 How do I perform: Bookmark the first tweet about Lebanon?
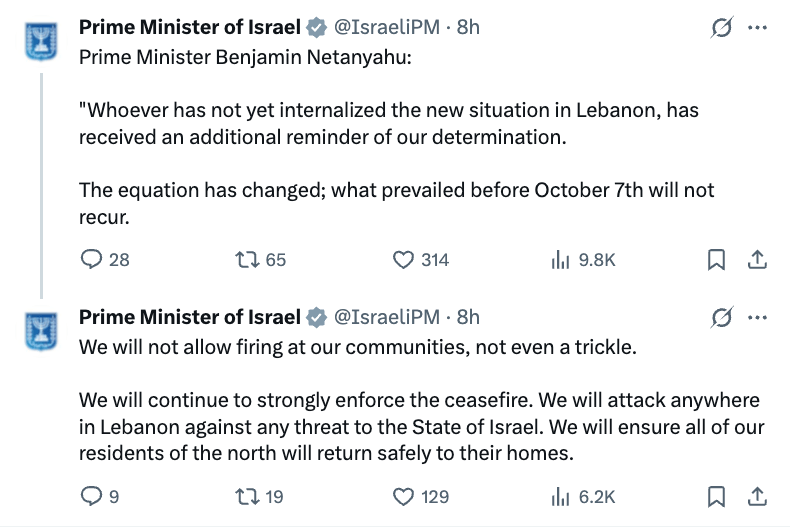716,259
